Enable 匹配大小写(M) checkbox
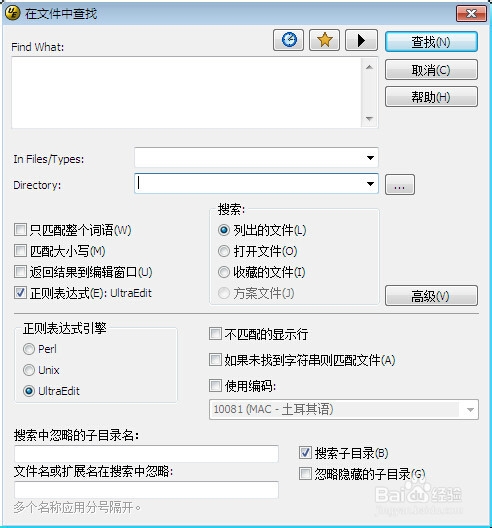 (20, 251)
